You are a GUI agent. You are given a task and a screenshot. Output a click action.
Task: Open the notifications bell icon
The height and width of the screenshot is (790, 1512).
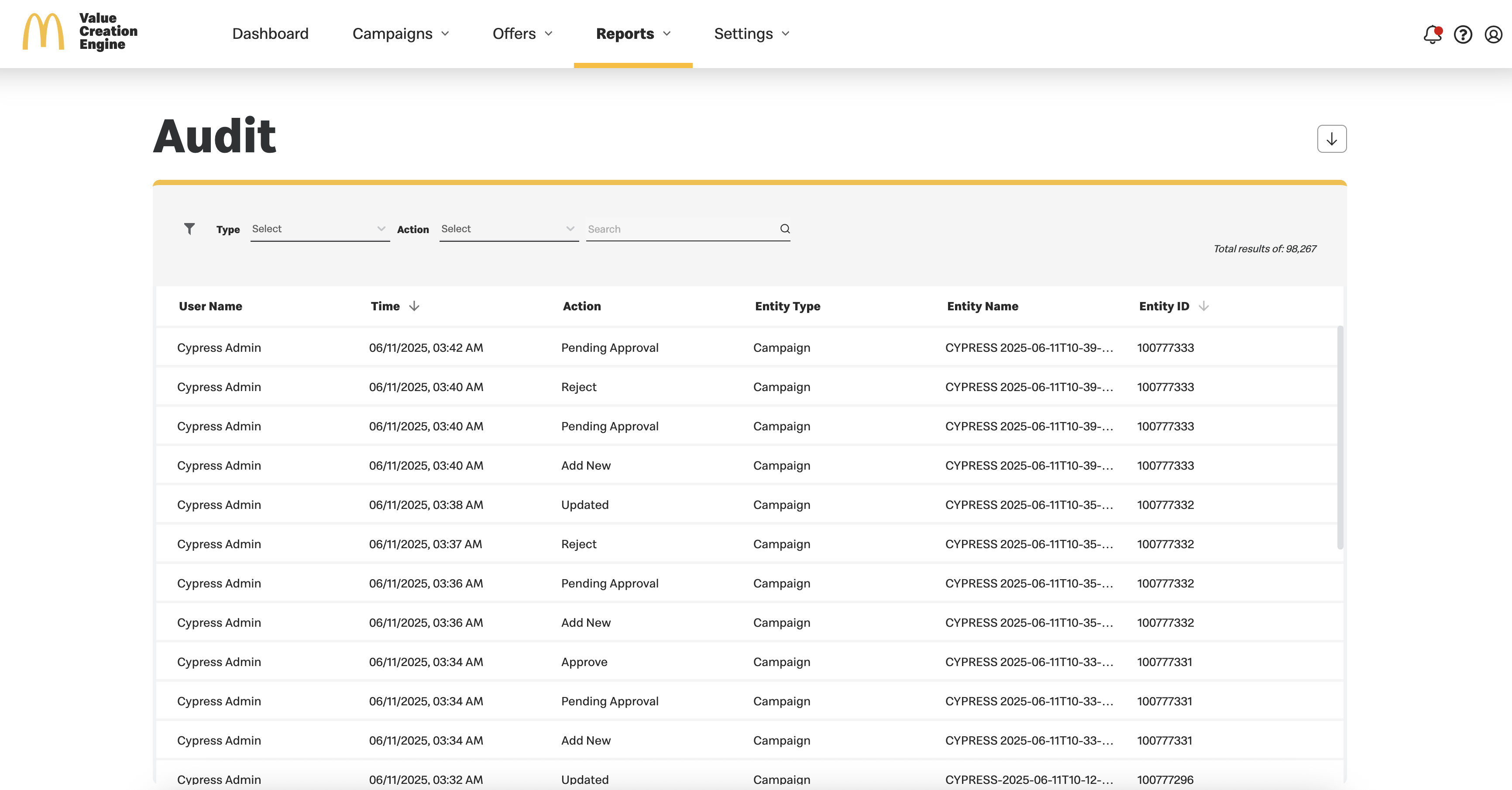point(1432,34)
